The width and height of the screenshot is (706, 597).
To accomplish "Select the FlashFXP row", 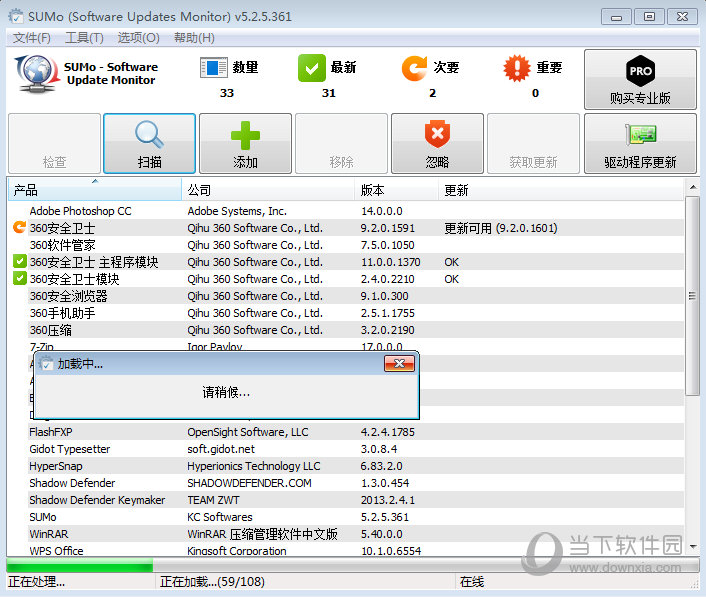I will pyautogui.click(x=345, y=432).
